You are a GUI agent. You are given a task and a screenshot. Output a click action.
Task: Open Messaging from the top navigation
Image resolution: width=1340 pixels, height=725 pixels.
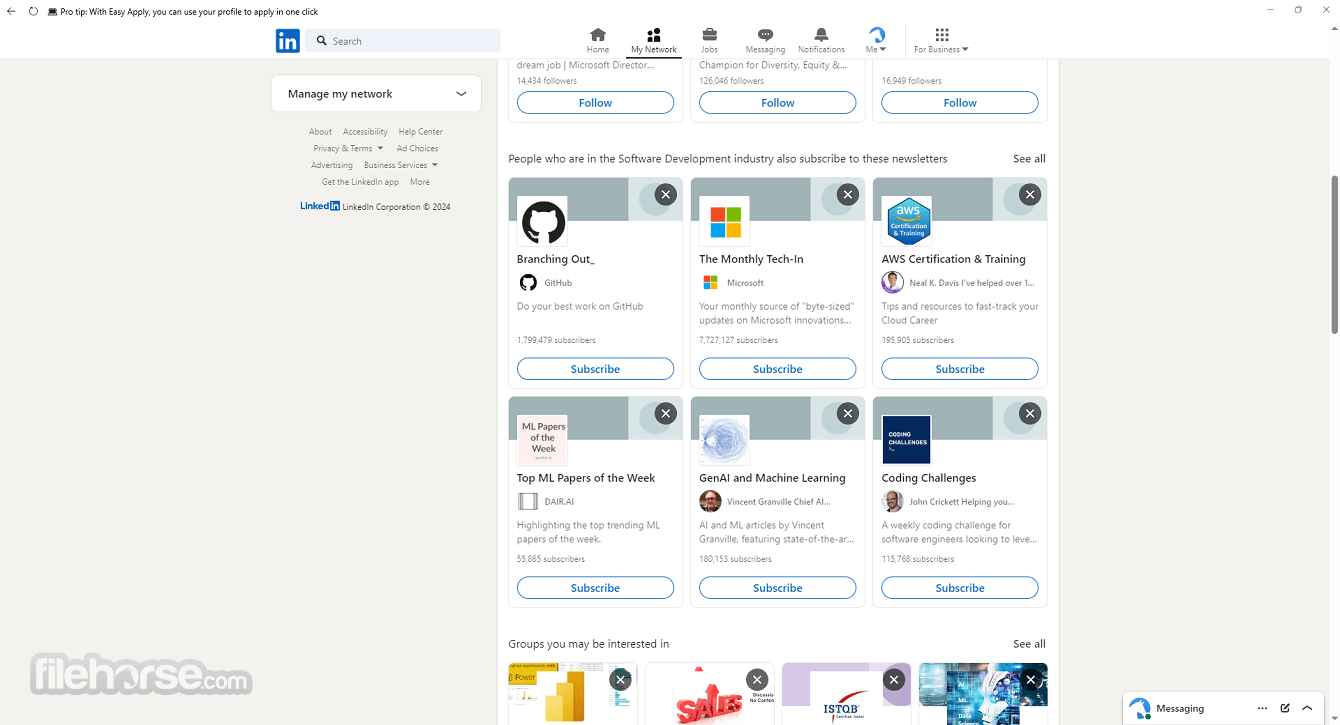pos(765,41)
